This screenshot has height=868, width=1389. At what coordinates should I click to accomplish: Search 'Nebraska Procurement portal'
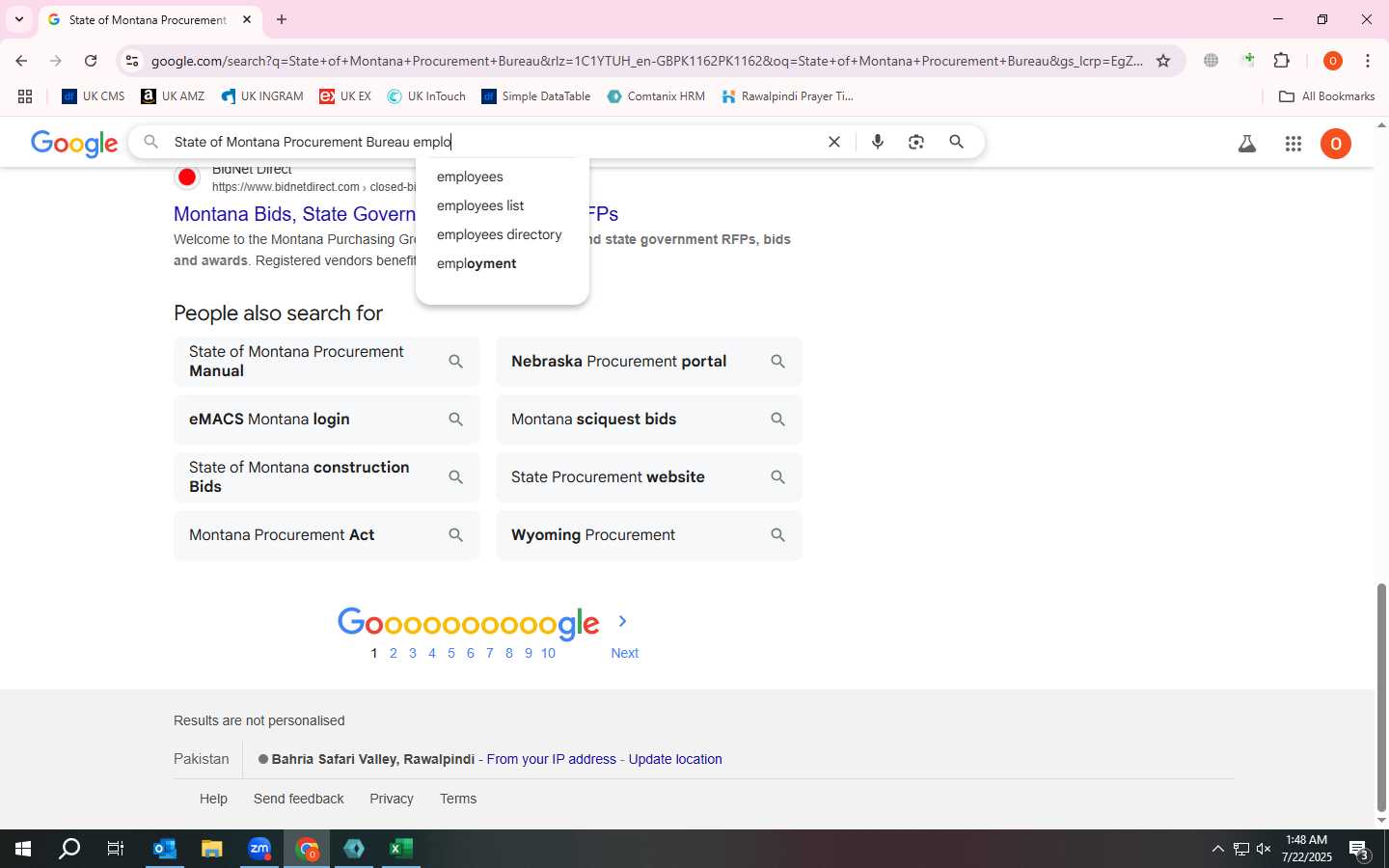click(x=649, y=362)
